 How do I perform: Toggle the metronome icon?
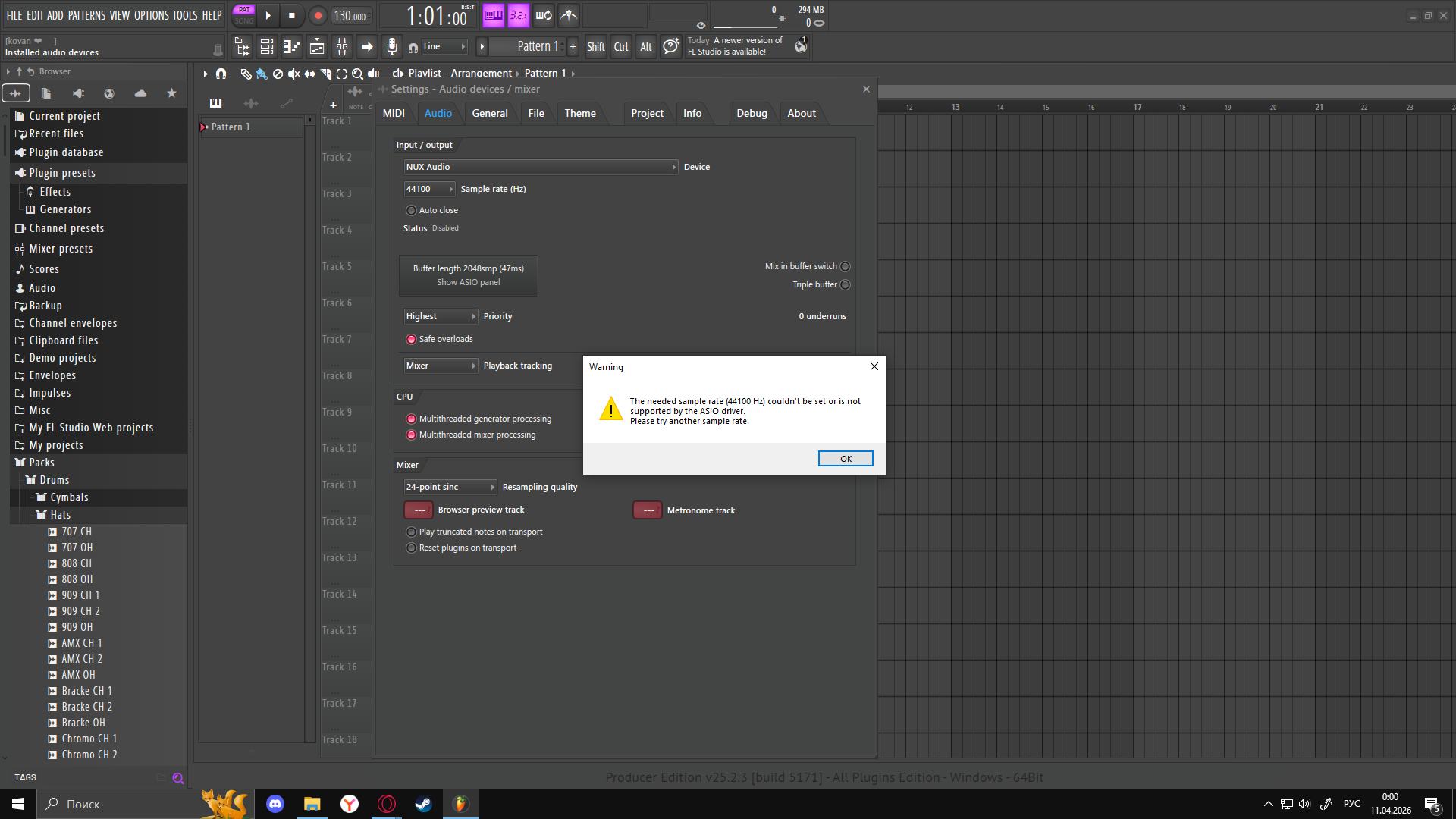[569, 15]
